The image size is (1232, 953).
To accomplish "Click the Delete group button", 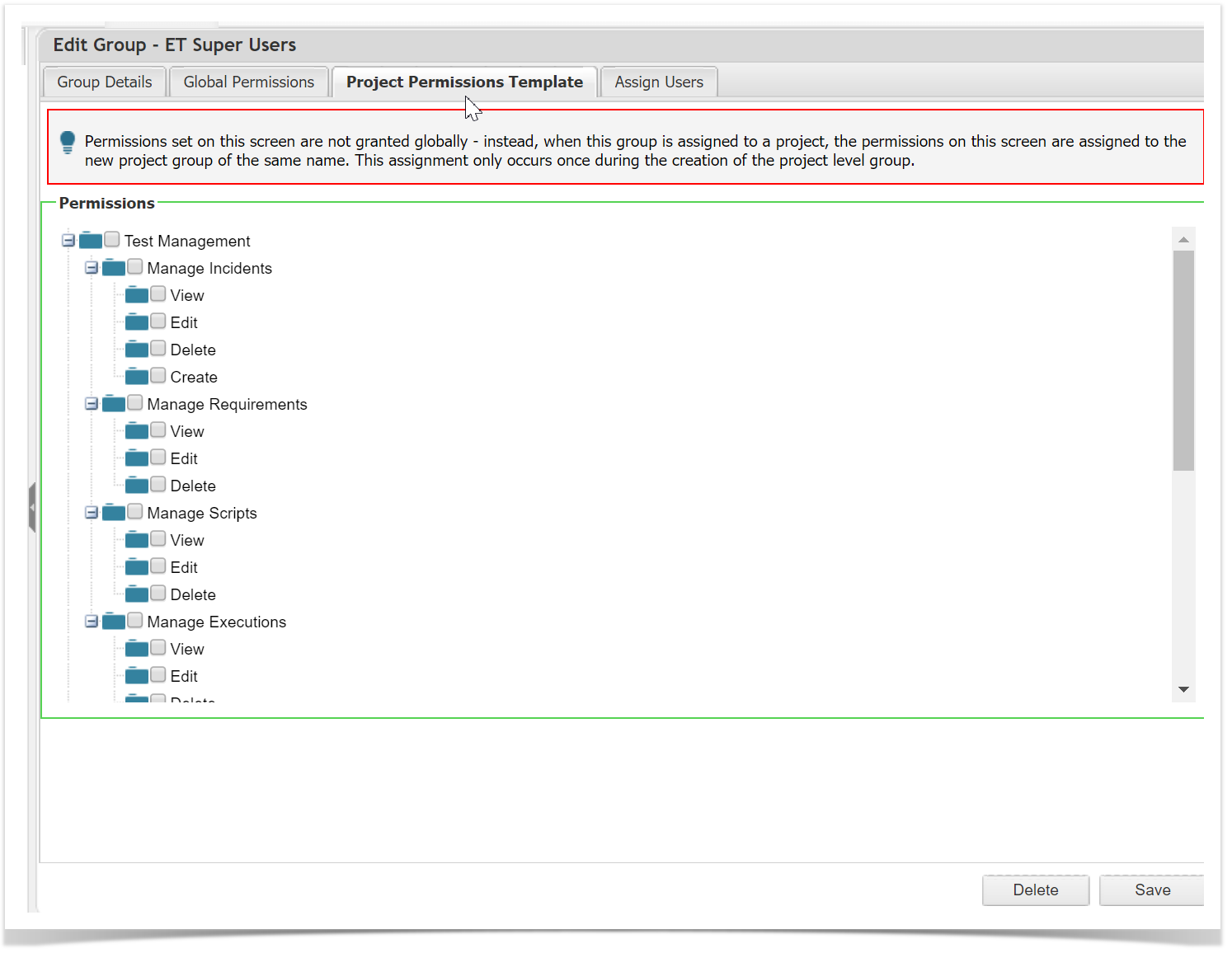I will (1035, 890).
